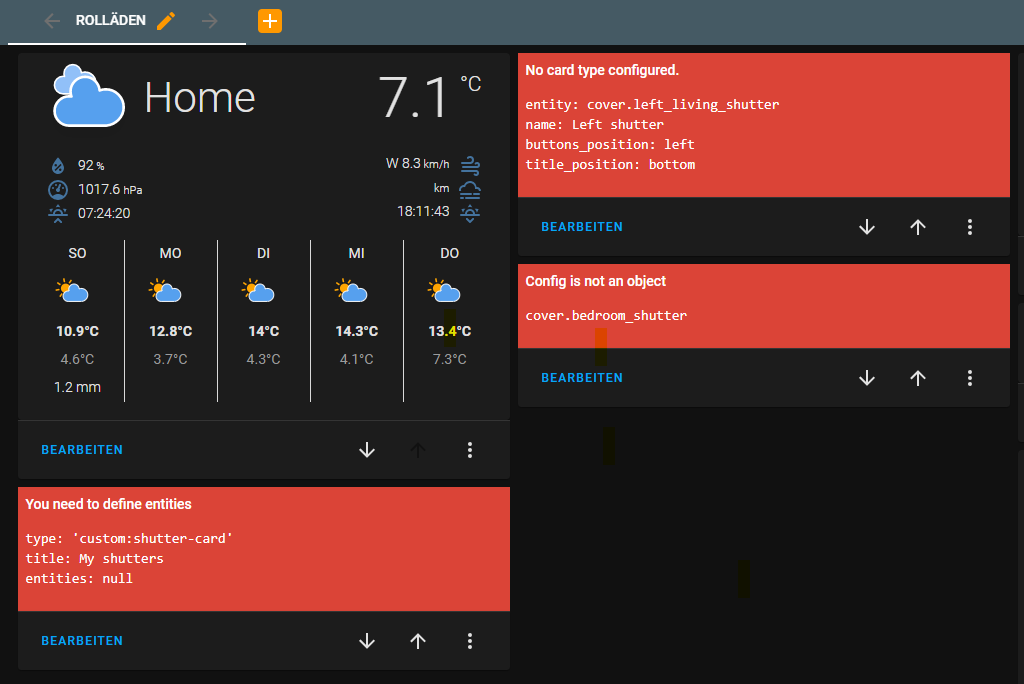Click the forward navigation arrow beside the tabs
Screen dimensions: 1024x684
click(x=210, y=20)
